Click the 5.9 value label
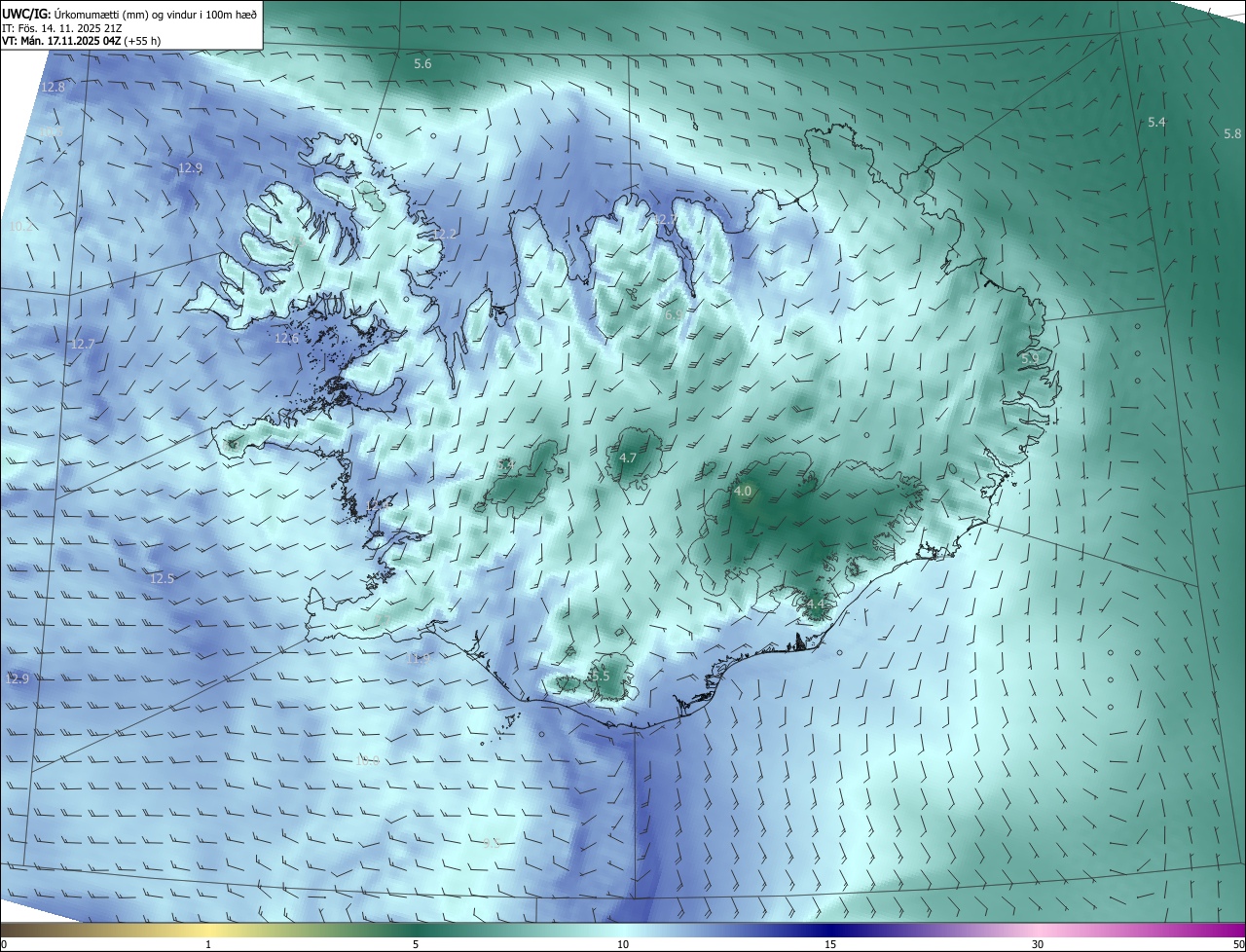Image resolution: width=1246 pixels, height=952 pixels. [1030, 358]
